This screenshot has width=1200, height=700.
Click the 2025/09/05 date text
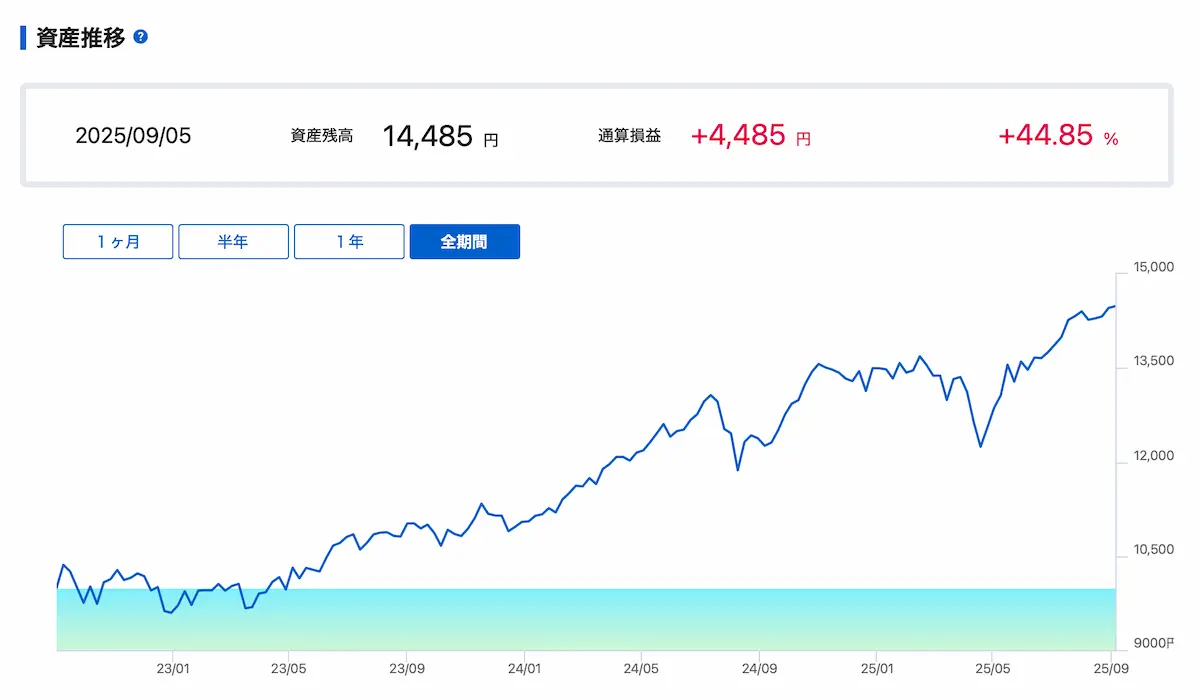point(133,137)
